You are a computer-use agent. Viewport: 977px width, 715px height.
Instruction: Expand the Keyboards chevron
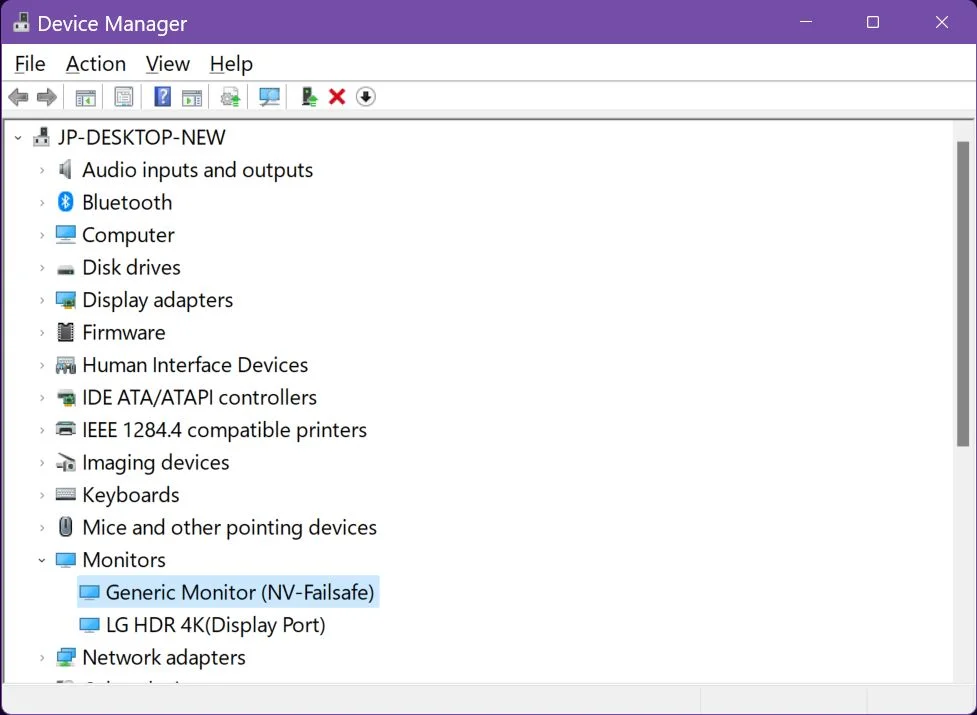coord(42,495)
